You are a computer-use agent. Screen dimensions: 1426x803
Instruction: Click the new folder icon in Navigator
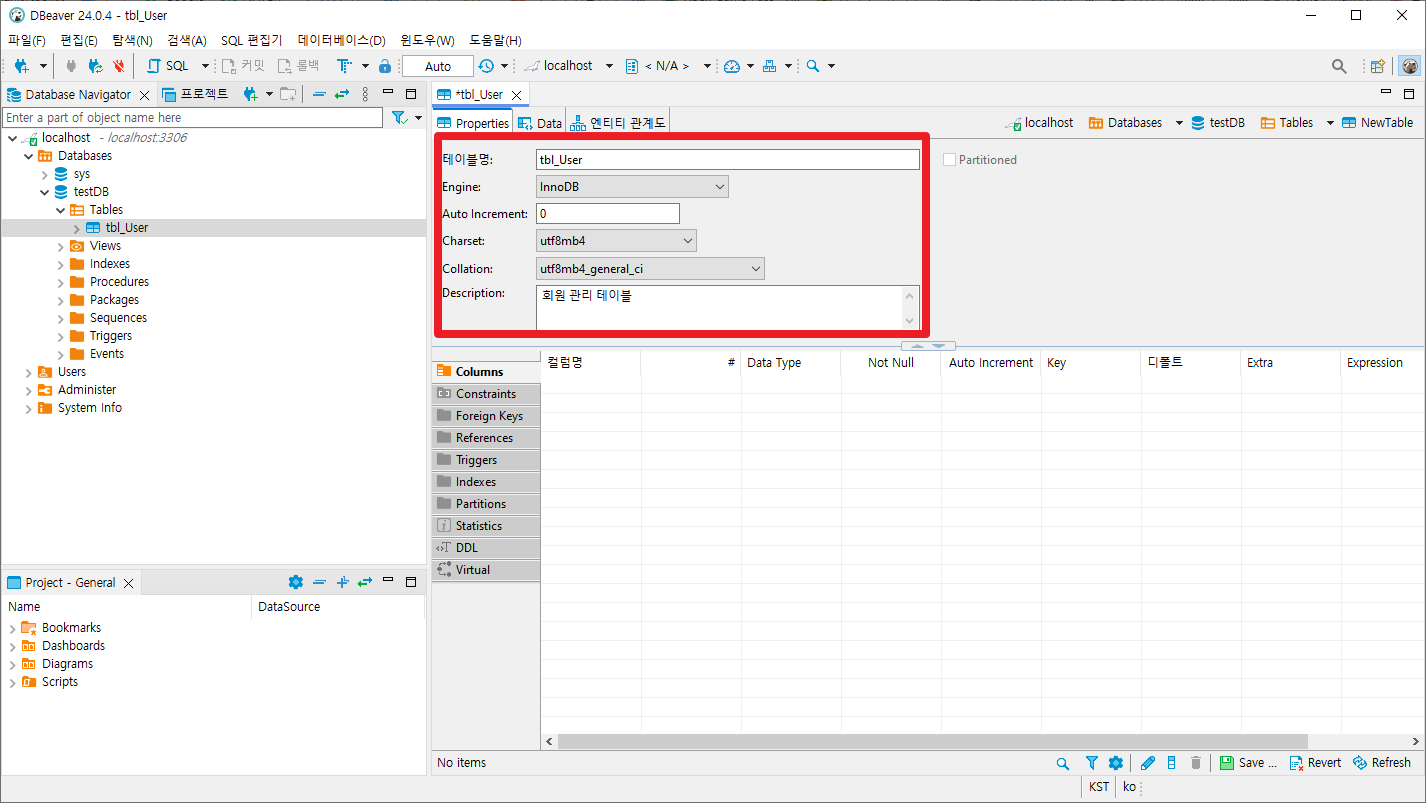288,94
